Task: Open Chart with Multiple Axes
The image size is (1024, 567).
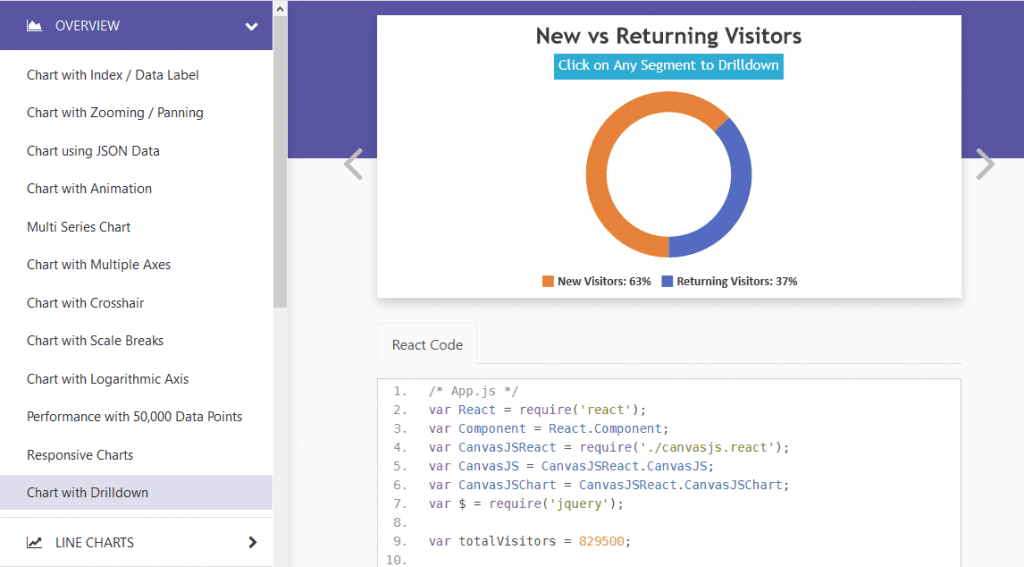Action: (x=99, y=265)
